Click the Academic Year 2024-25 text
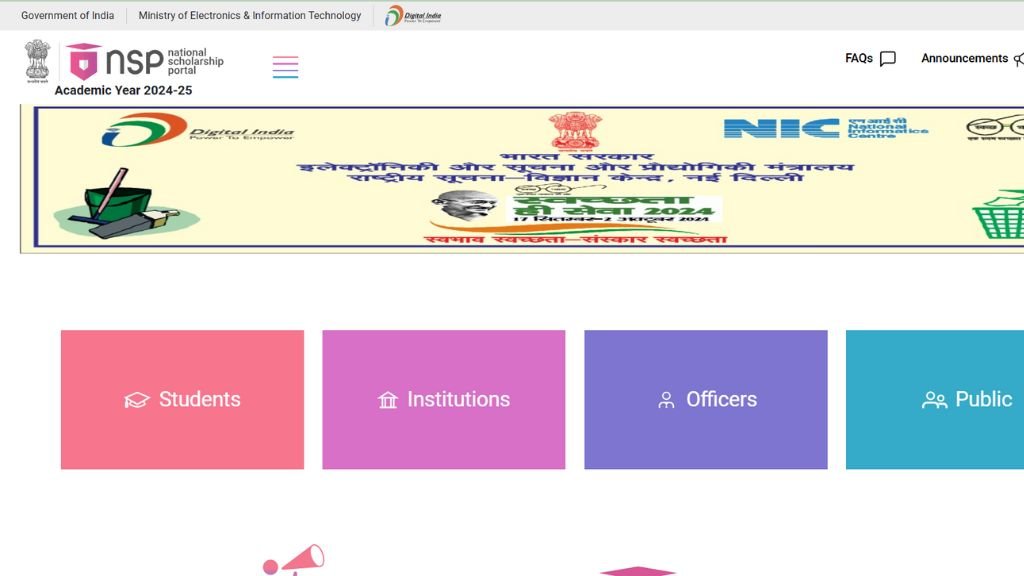 (123, 90)
